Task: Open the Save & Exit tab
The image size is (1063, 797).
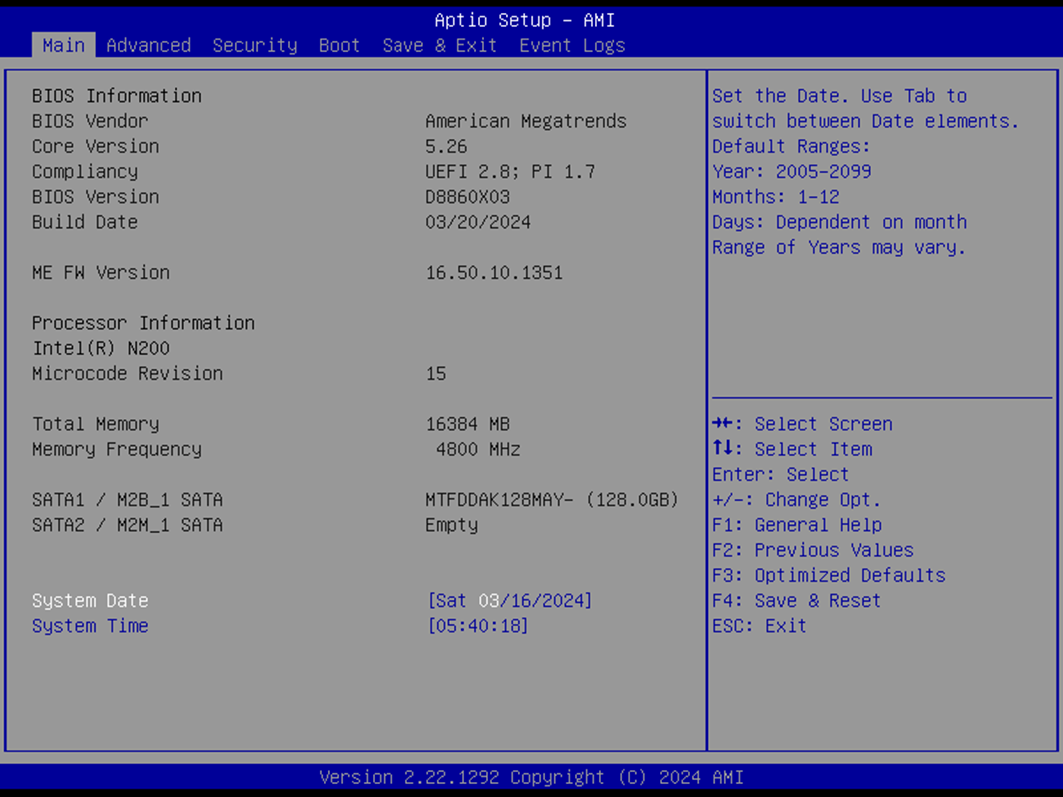Action: 440,45
